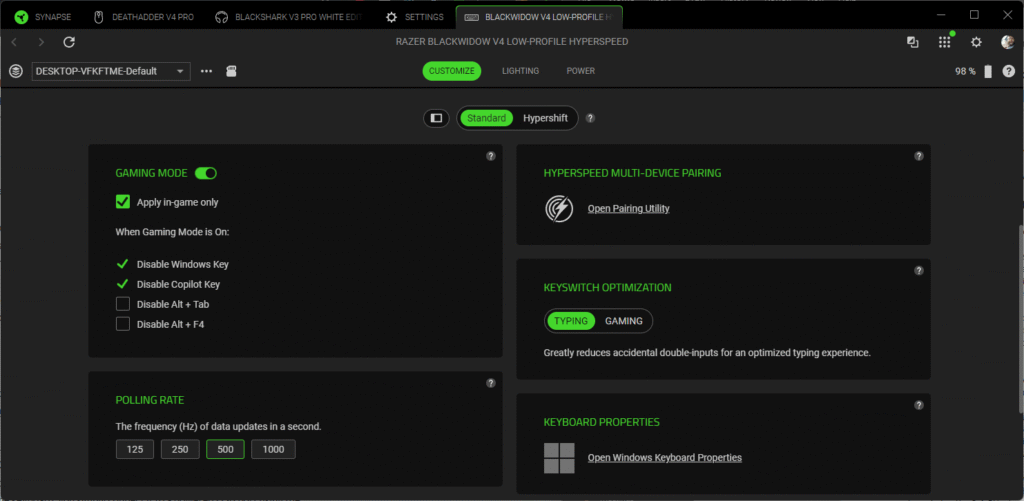Image resolution: width=1024 pixels, height=501 pixels.
Task: Click the vertical scrollbar thumb
Action: (1019, 320)
